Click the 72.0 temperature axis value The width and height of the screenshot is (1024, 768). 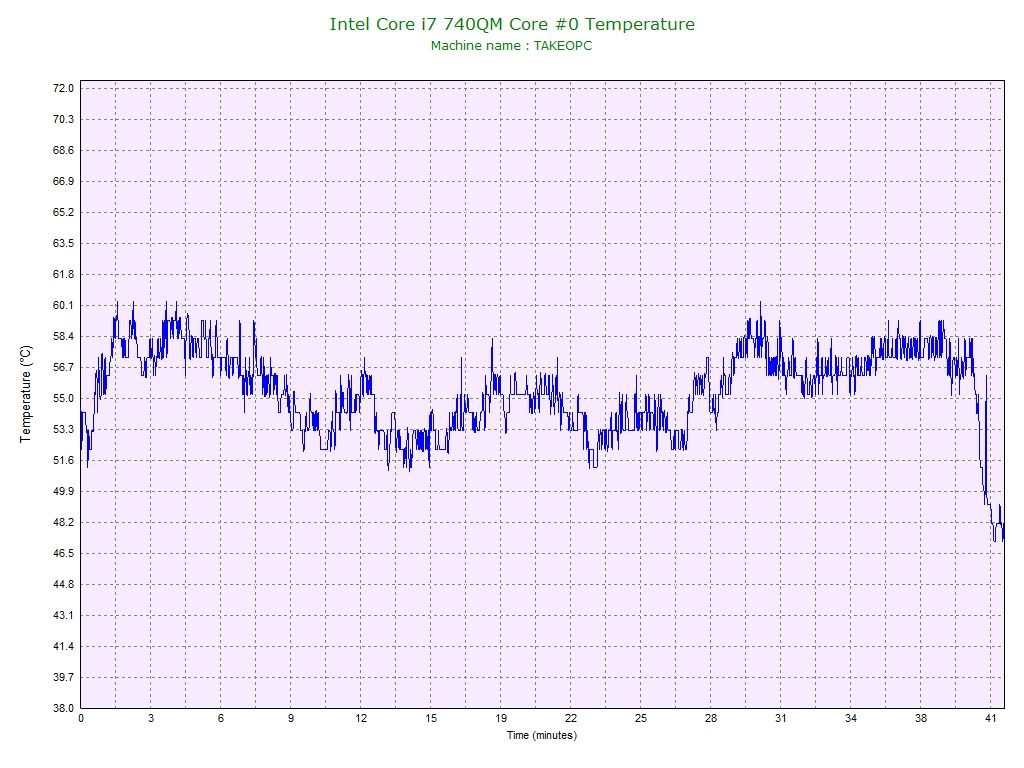point(63,88)
